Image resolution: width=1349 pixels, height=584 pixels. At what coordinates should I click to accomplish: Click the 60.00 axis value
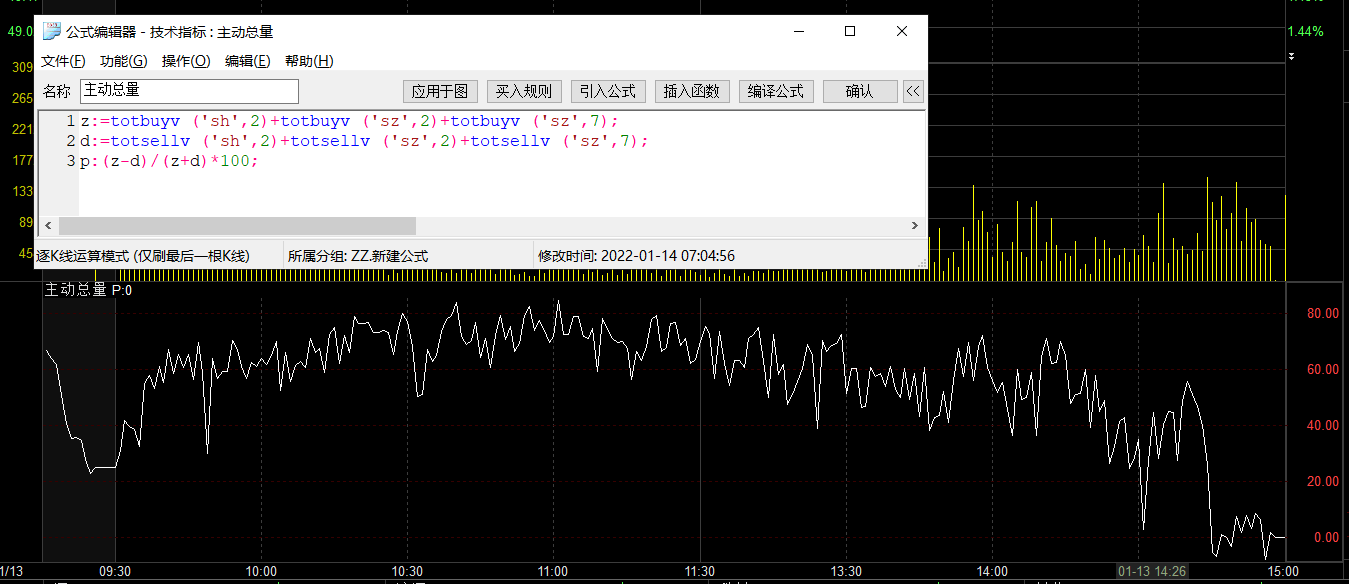pyautogui.click(x=1322, y=370)
